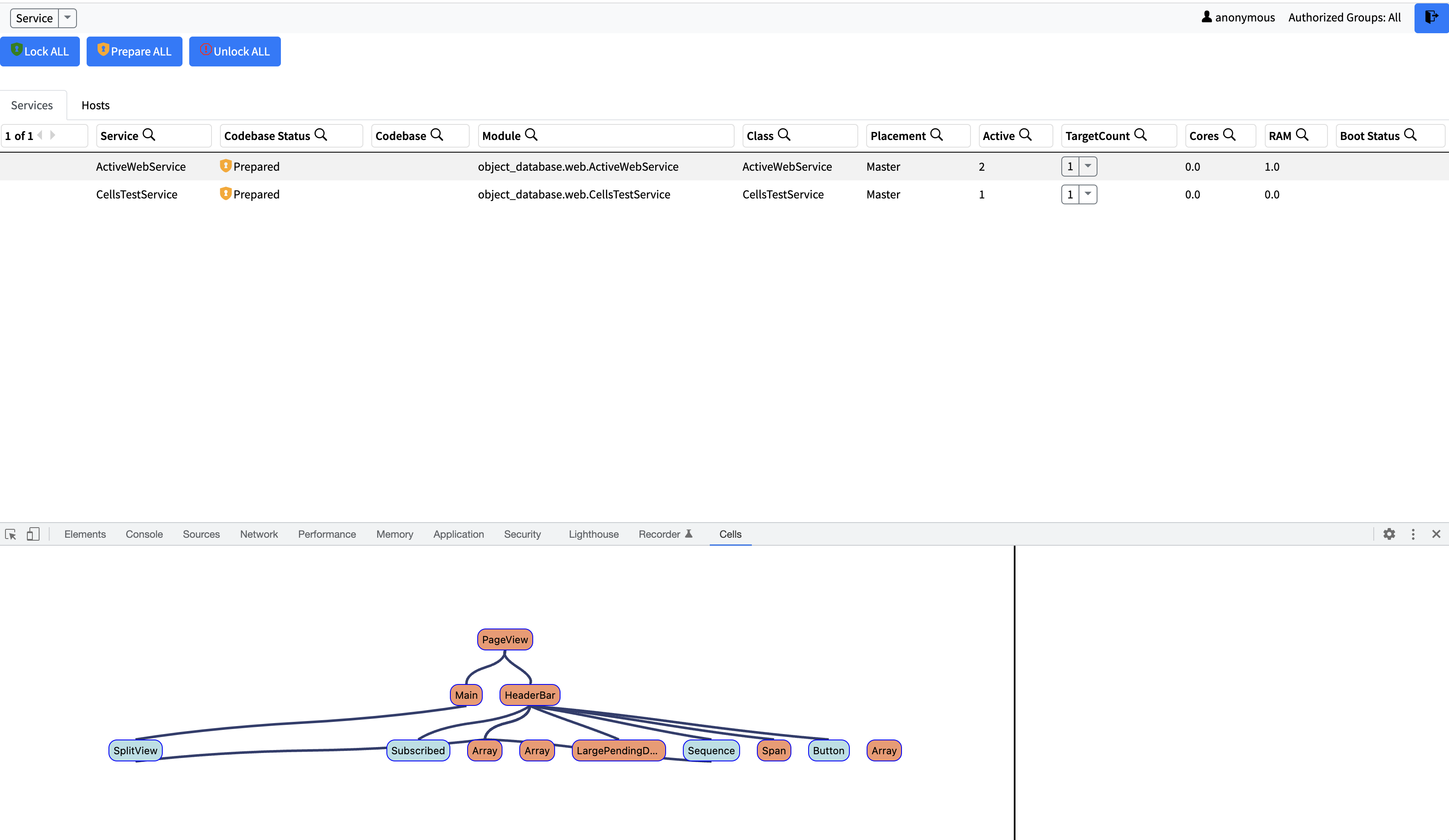Expand ActiveWebService TargetCount dropdown
This screenshot has height=840, width=1449.
[1087, 166]
